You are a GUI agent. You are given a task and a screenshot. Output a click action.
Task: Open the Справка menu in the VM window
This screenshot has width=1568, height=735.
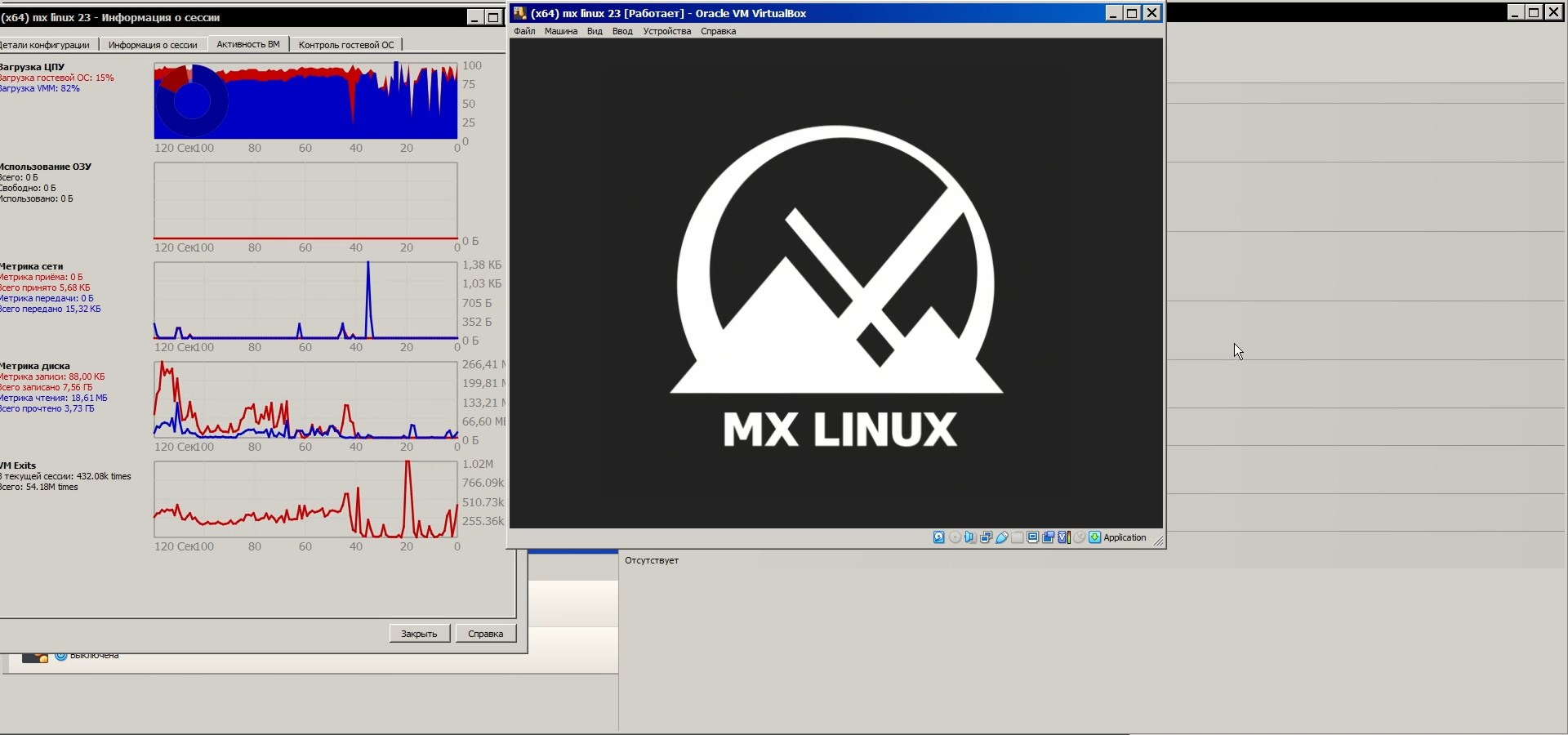point(719,31)
